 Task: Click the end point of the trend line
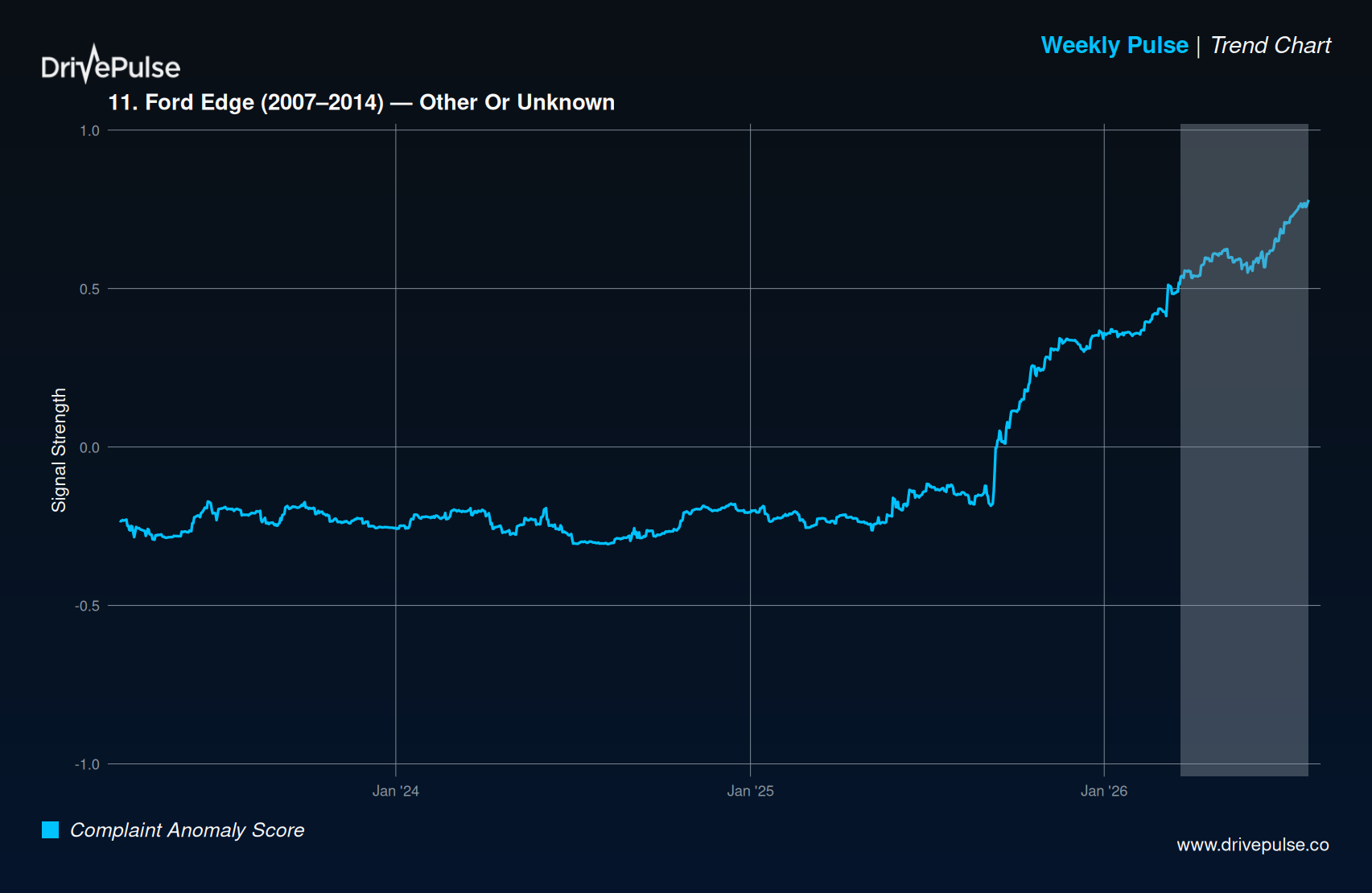(x=1308, y=201)
